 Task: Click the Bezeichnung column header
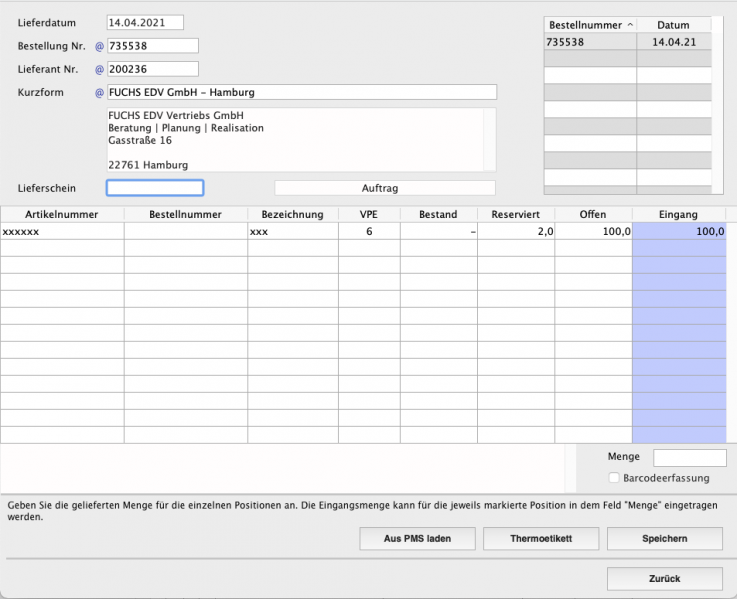click(x=292, y=214)
